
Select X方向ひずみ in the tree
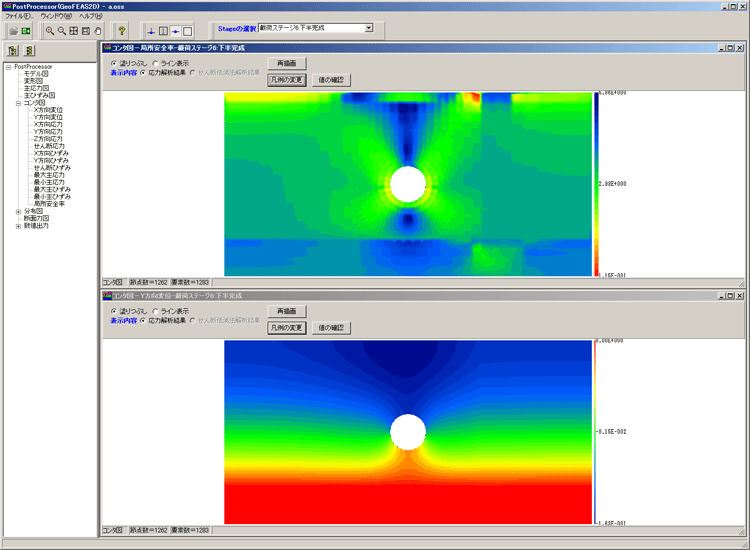(x=51, y=154)
